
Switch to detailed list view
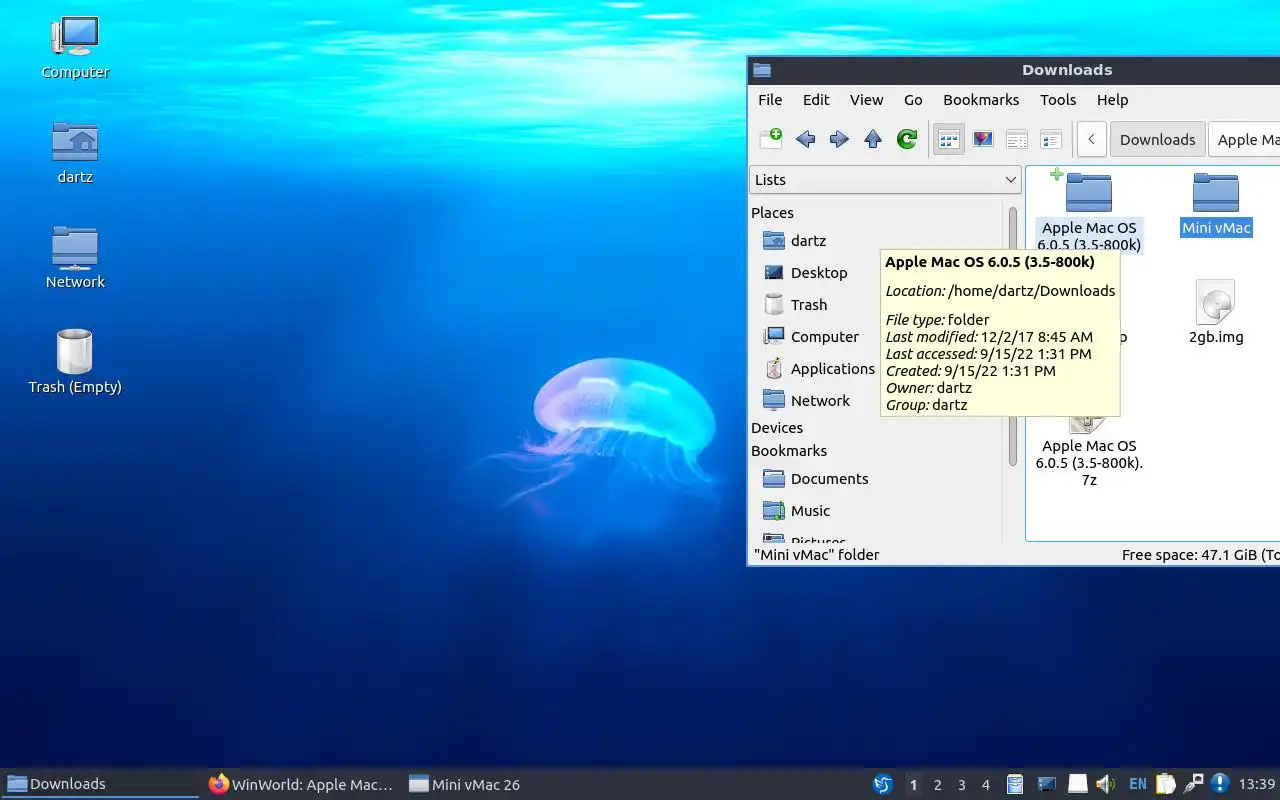(x=1051, y=139)
